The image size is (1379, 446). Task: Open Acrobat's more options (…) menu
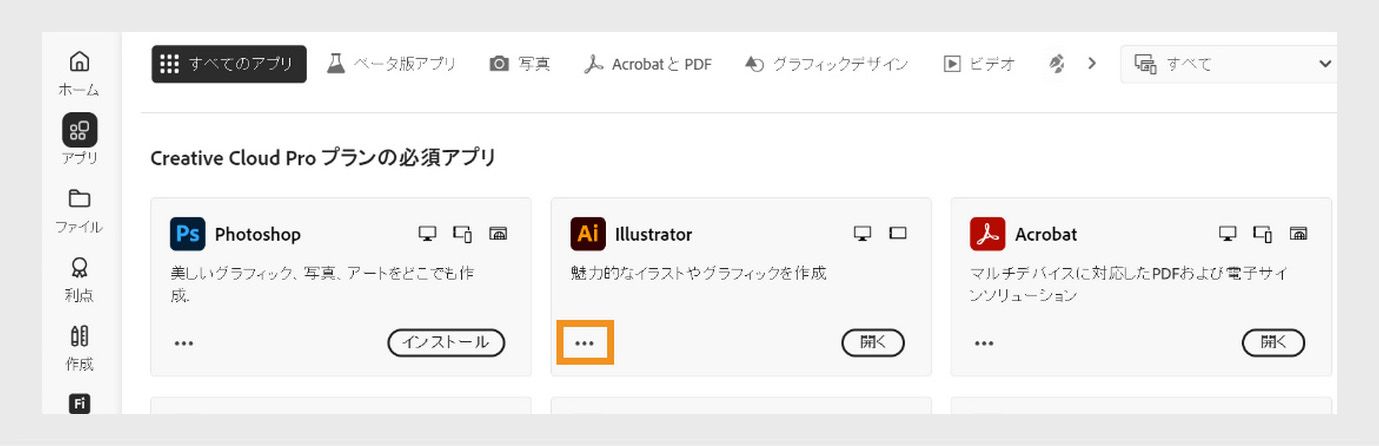[x=984, y=343]
